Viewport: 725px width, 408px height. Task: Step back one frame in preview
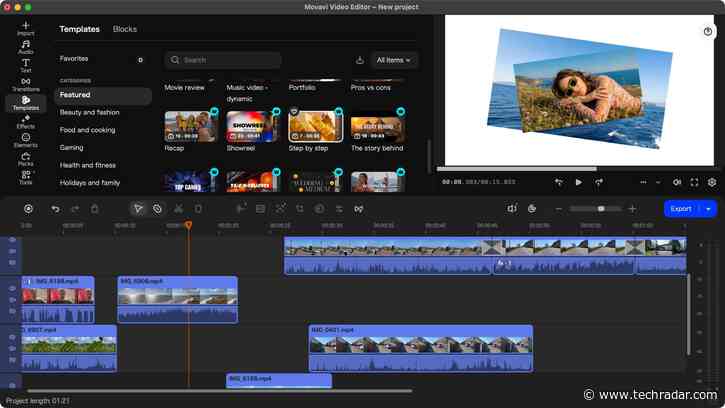pos(559,182)
